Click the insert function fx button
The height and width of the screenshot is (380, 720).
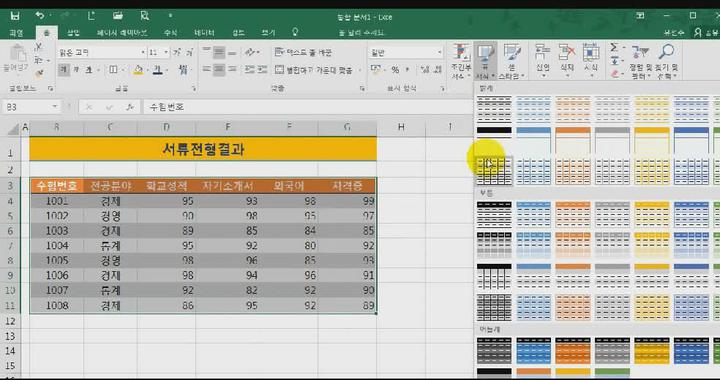pyautogui.click(x=130, y=107)
